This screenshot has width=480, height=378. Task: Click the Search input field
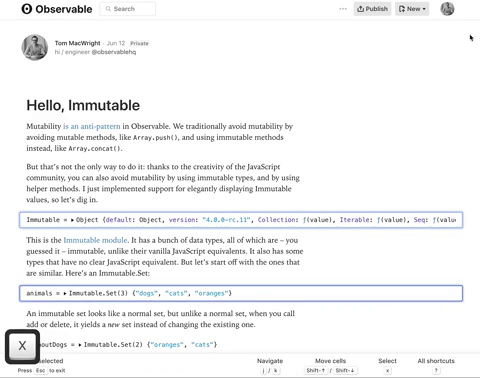(127, 9)
